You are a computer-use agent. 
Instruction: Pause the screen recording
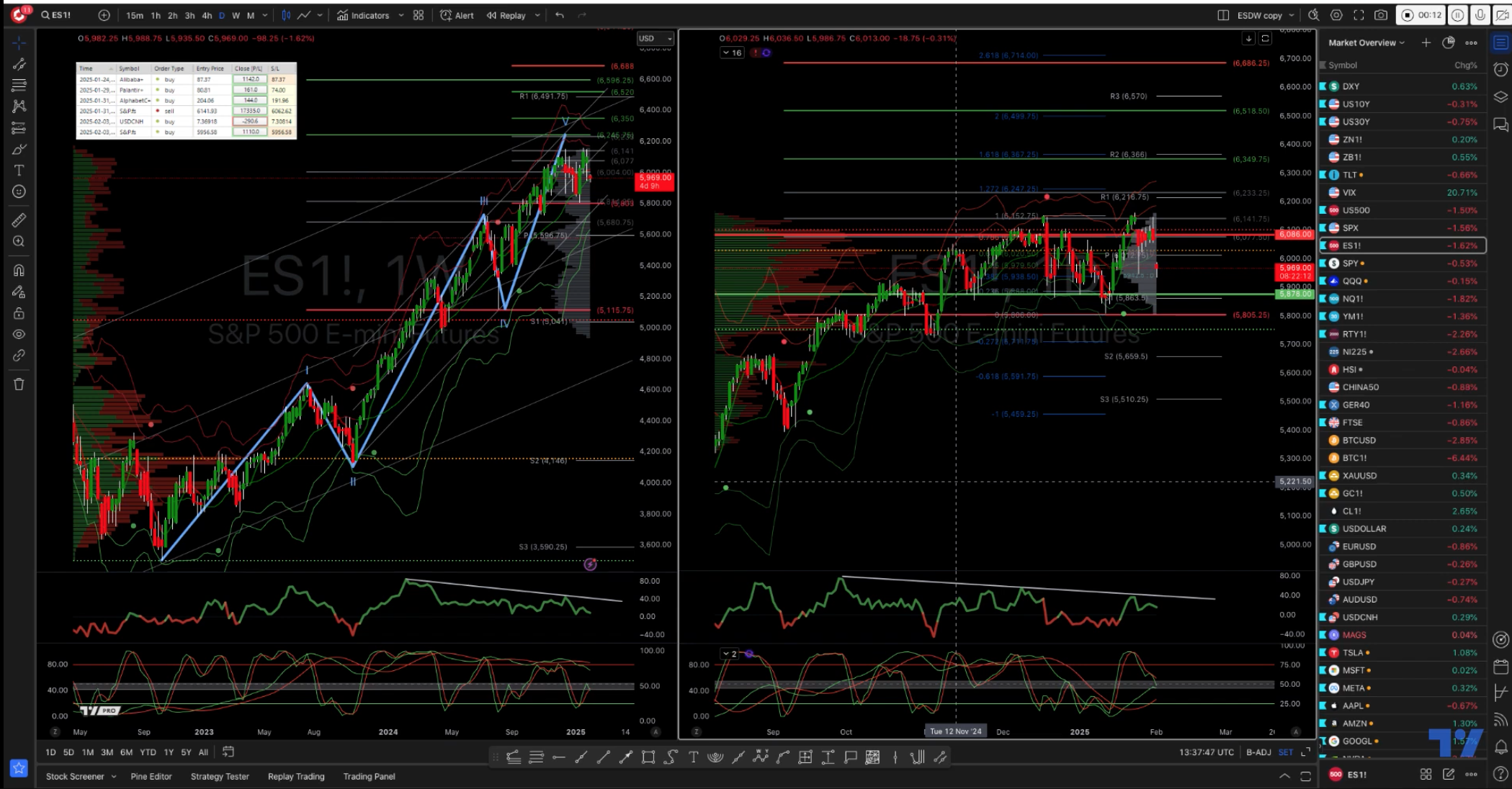click(x=1457, y=15)
